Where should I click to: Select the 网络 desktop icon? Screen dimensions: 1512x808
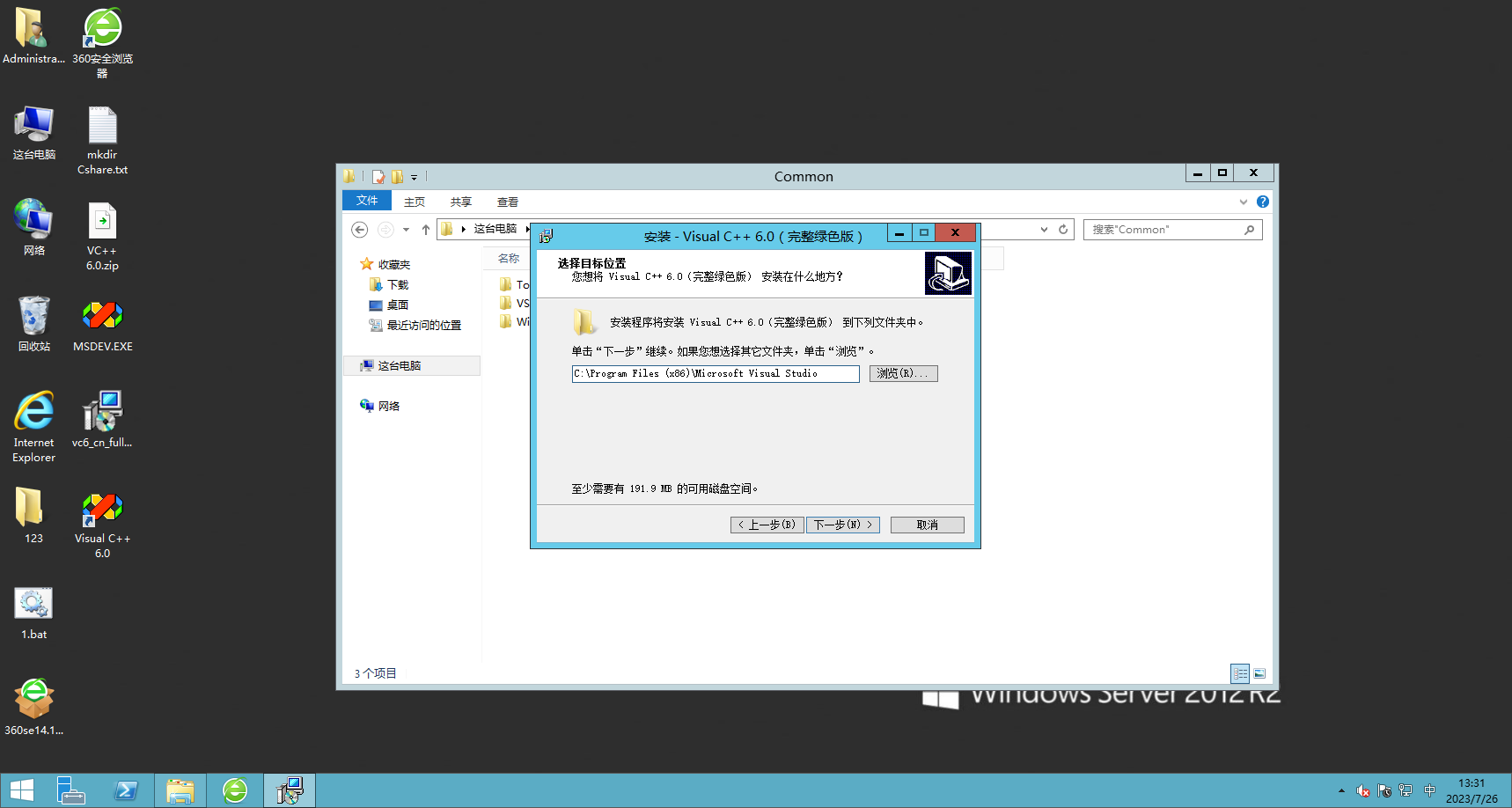tap(33, 227)
